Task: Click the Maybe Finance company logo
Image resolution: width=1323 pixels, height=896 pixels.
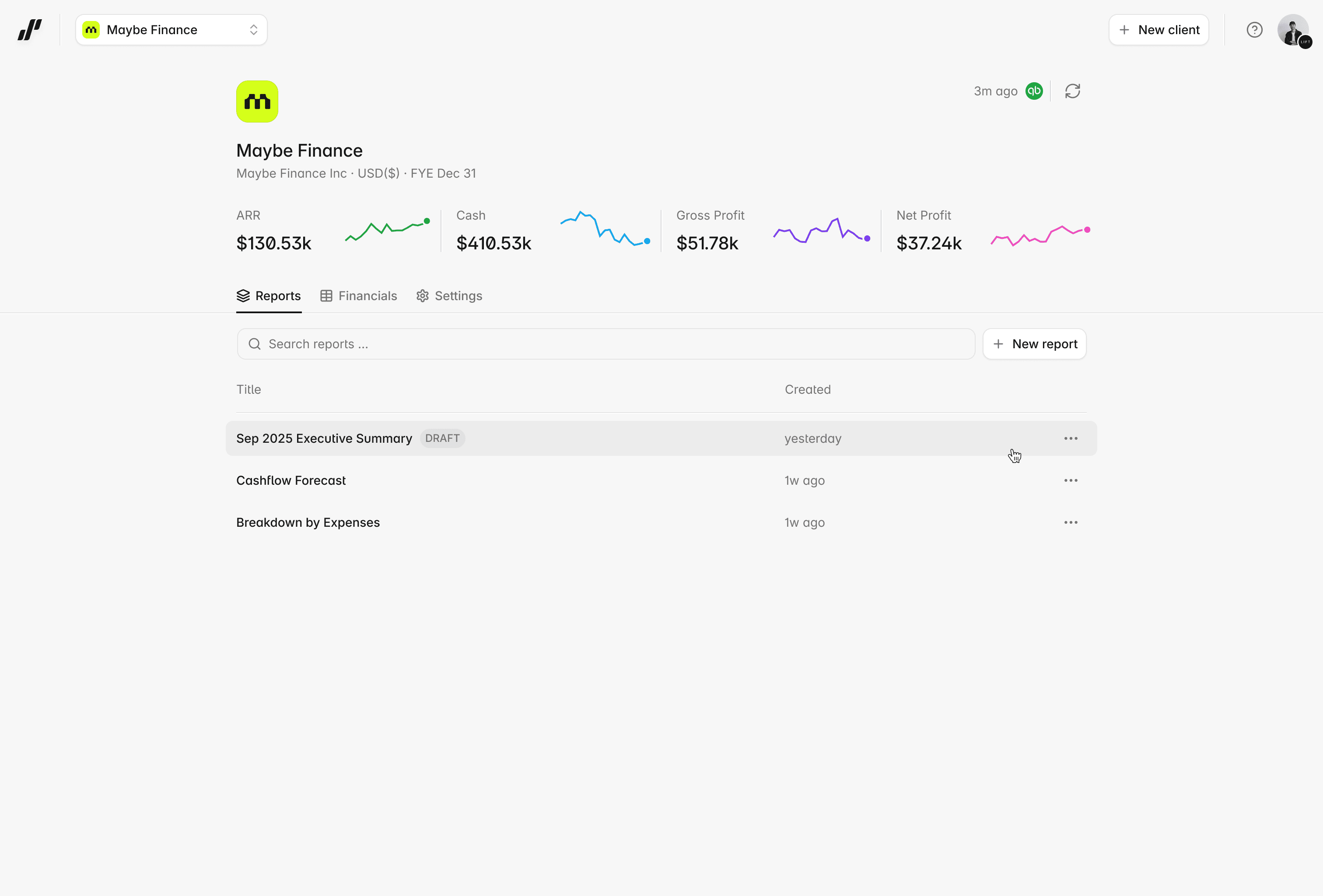Action: pos(257,101)
